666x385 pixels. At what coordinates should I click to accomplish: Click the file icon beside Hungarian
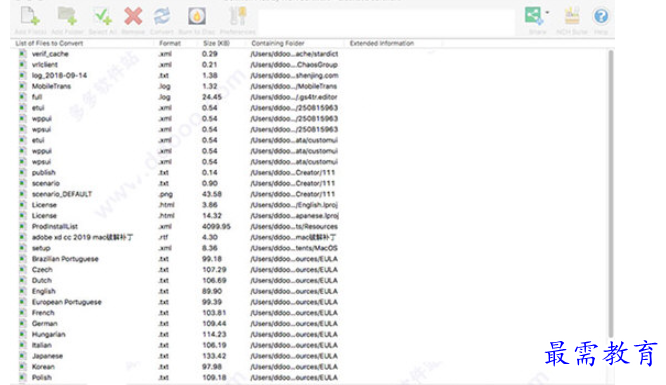point(22,334)
